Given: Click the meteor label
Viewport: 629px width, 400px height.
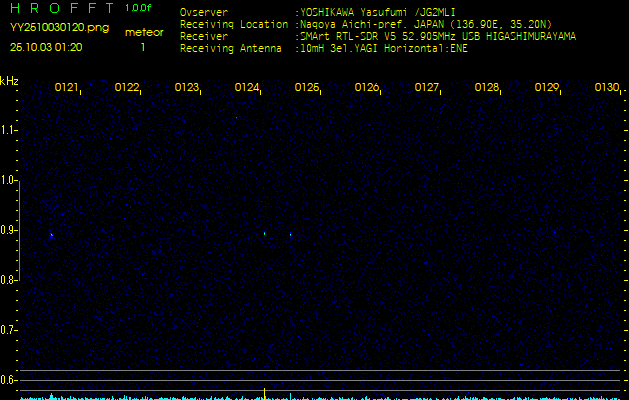Looking at the screenshot, I should click(144, 32).
